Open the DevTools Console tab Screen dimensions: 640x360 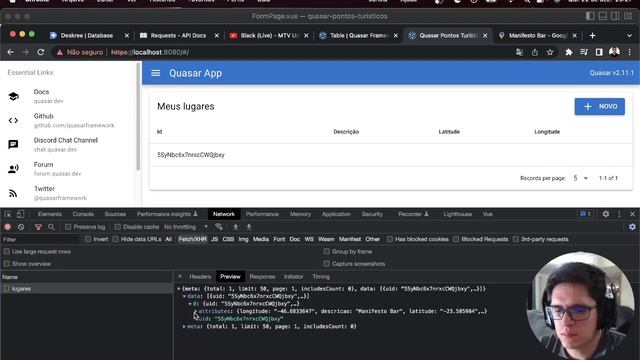[83, 214]
